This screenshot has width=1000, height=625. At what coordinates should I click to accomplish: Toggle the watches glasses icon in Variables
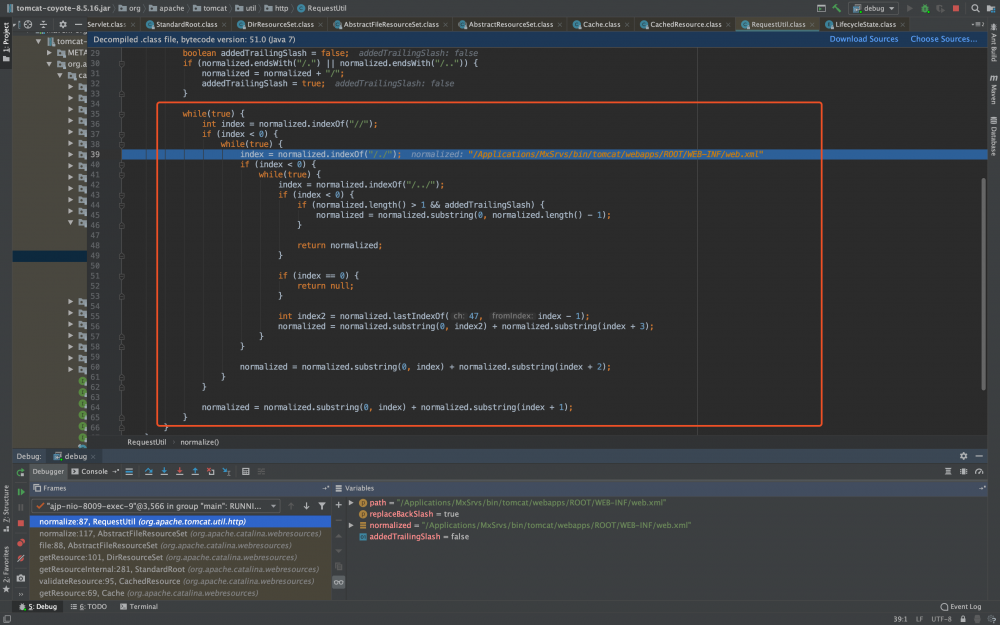[x=338, y=581]
